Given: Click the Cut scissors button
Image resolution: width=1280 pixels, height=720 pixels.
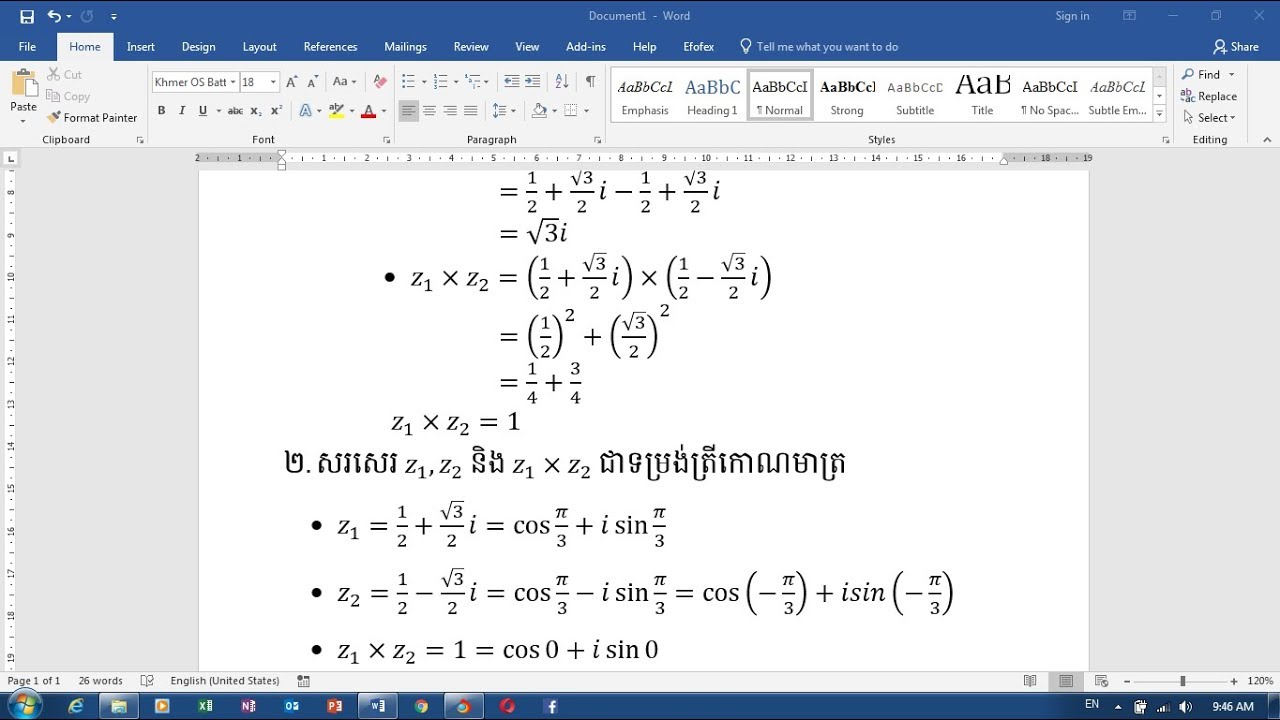Looking at the screenshot, I should click(65, 75).
